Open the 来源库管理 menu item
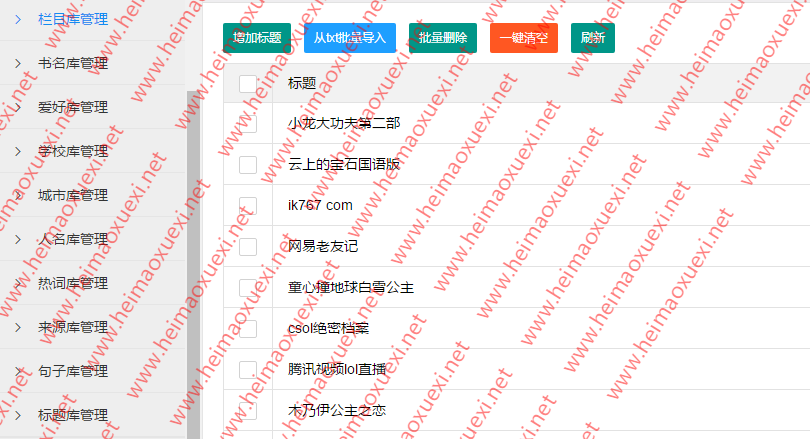This screenshot has width=810, height=439. tap(72, 327)
